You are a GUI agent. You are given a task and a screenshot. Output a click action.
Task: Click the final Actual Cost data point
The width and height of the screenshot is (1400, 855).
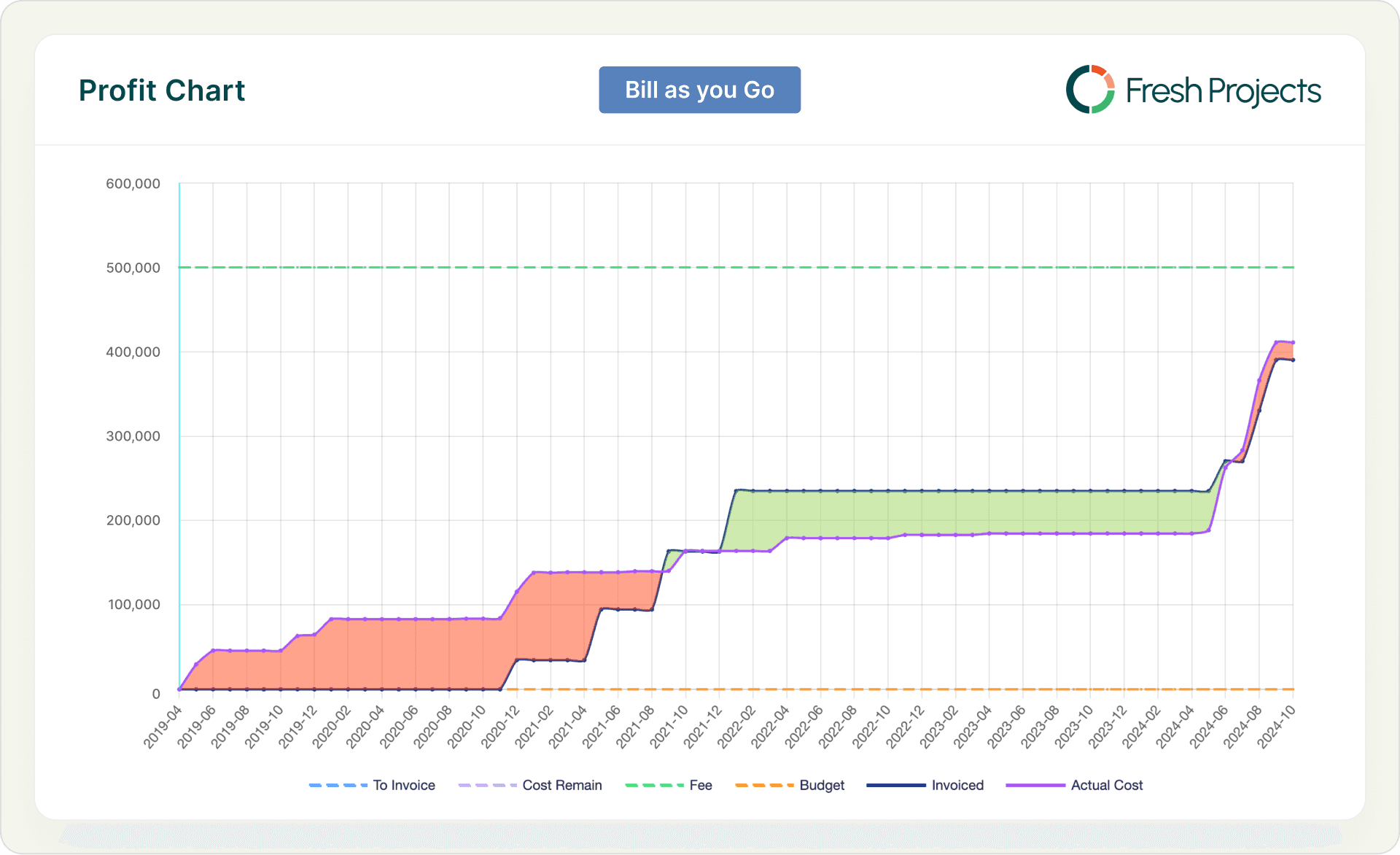click(x=1293, y=342)
